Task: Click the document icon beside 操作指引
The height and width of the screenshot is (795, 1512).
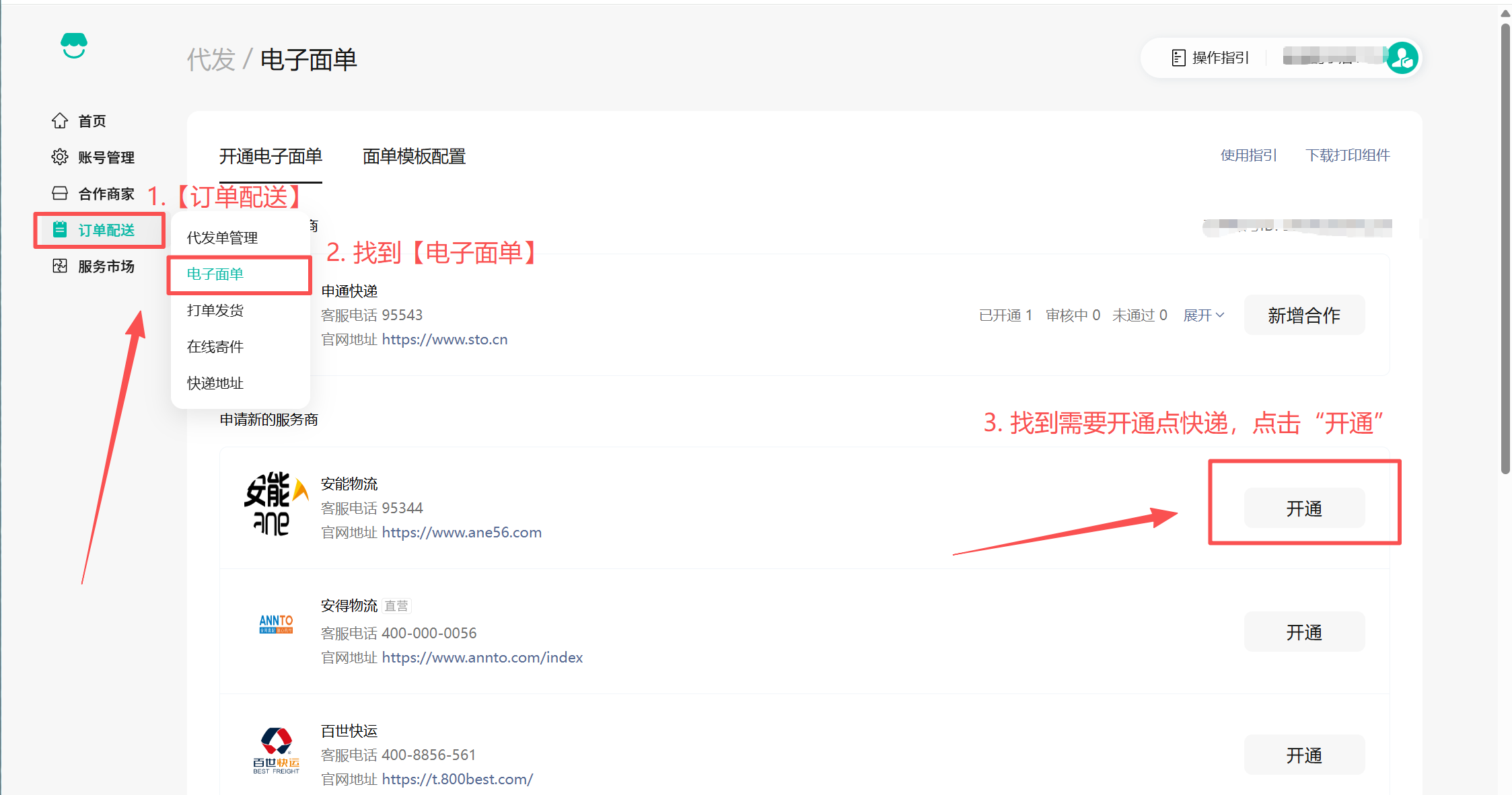Action: pyautogui.click(x=1178, y=58)
